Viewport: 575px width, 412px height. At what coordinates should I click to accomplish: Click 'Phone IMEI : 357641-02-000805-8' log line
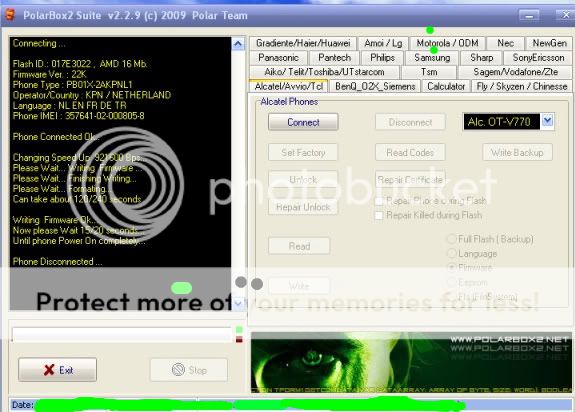click(x=78, y=116)
